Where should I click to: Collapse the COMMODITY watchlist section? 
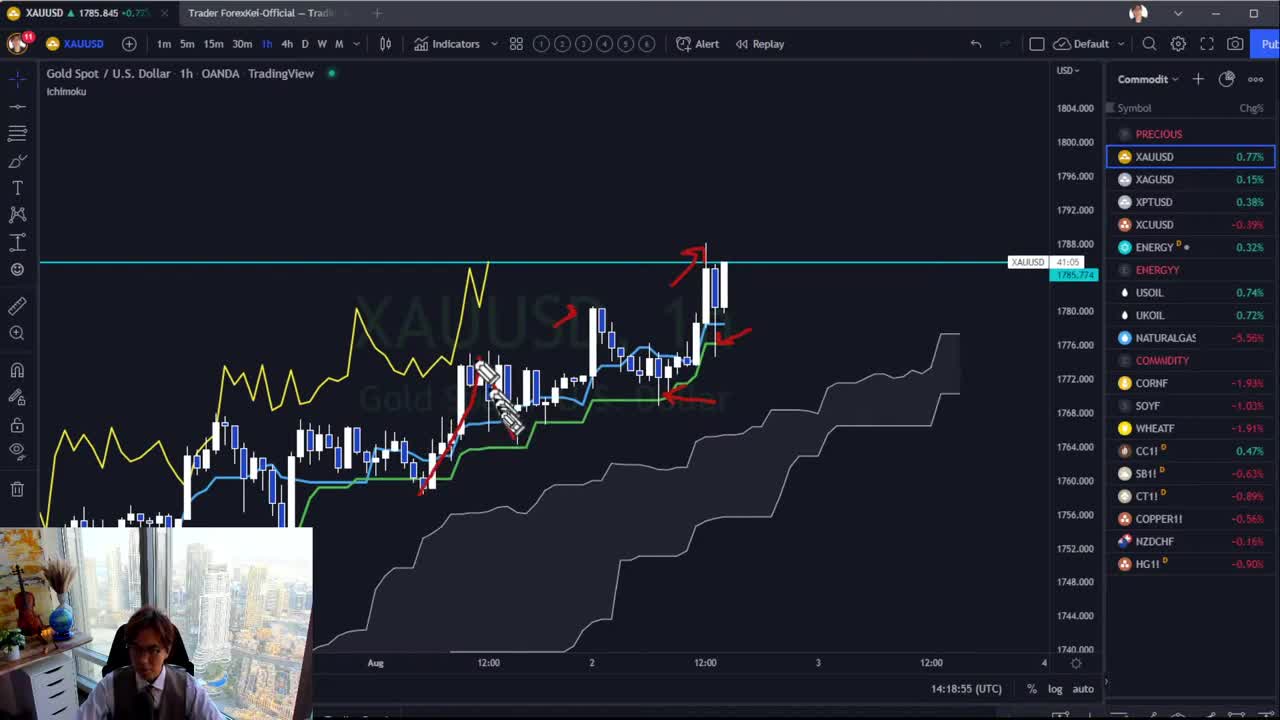(x=1162, y=360)
